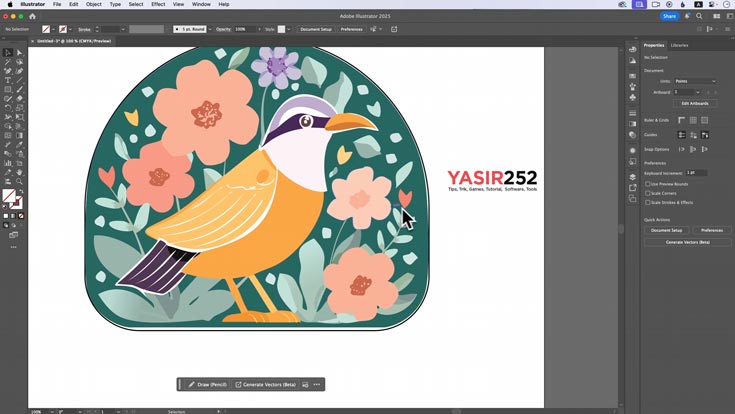The height and width of the screenshot is (414, 735).
Task: Open the Gradient panel icon in dock
Action: coord(632,124)
